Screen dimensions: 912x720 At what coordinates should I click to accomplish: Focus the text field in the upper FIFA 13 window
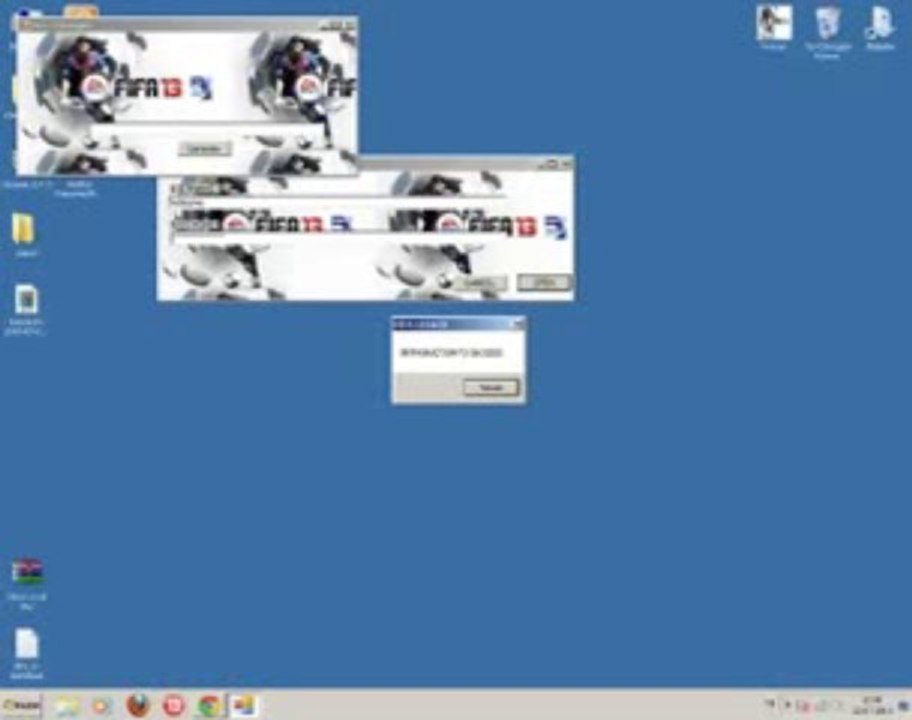[x=206, y=130]
